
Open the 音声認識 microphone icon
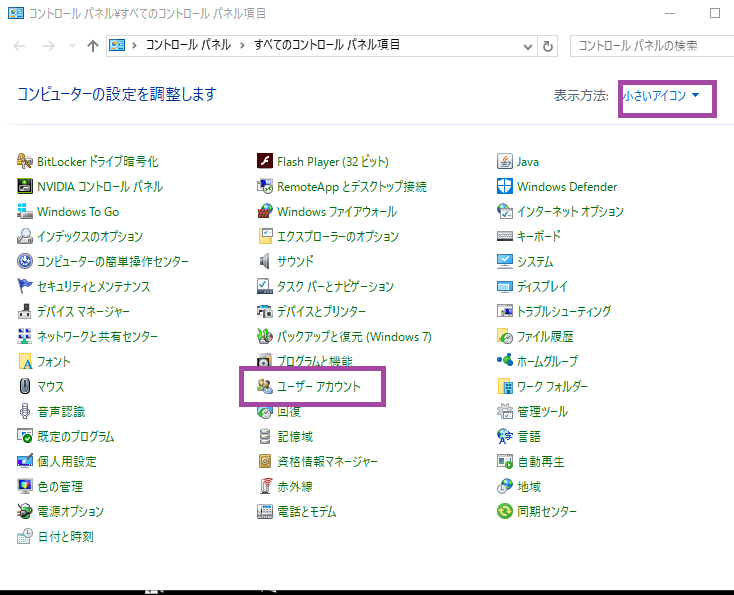coord(24,411)
